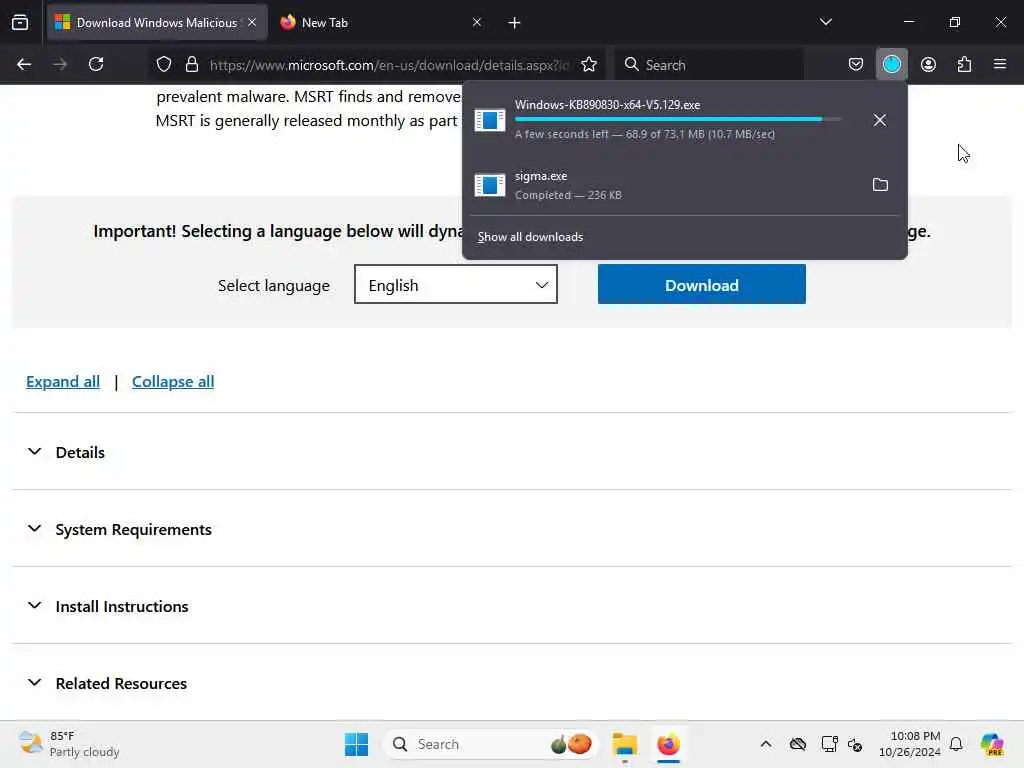The height and width of the screenshot is (768, 1024).
Task: Click the Firefox taskbar icon
Action: coord(669,744)
